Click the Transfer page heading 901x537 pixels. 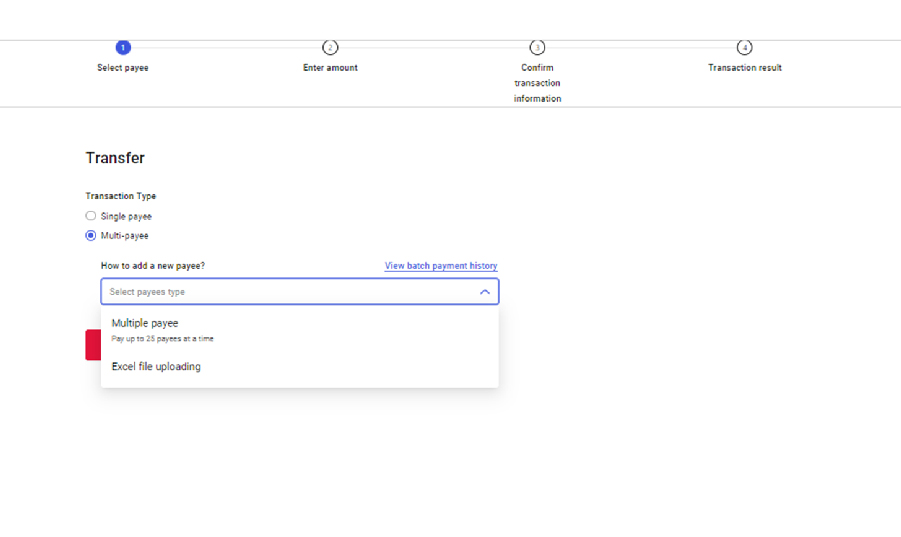coord(115,158)
